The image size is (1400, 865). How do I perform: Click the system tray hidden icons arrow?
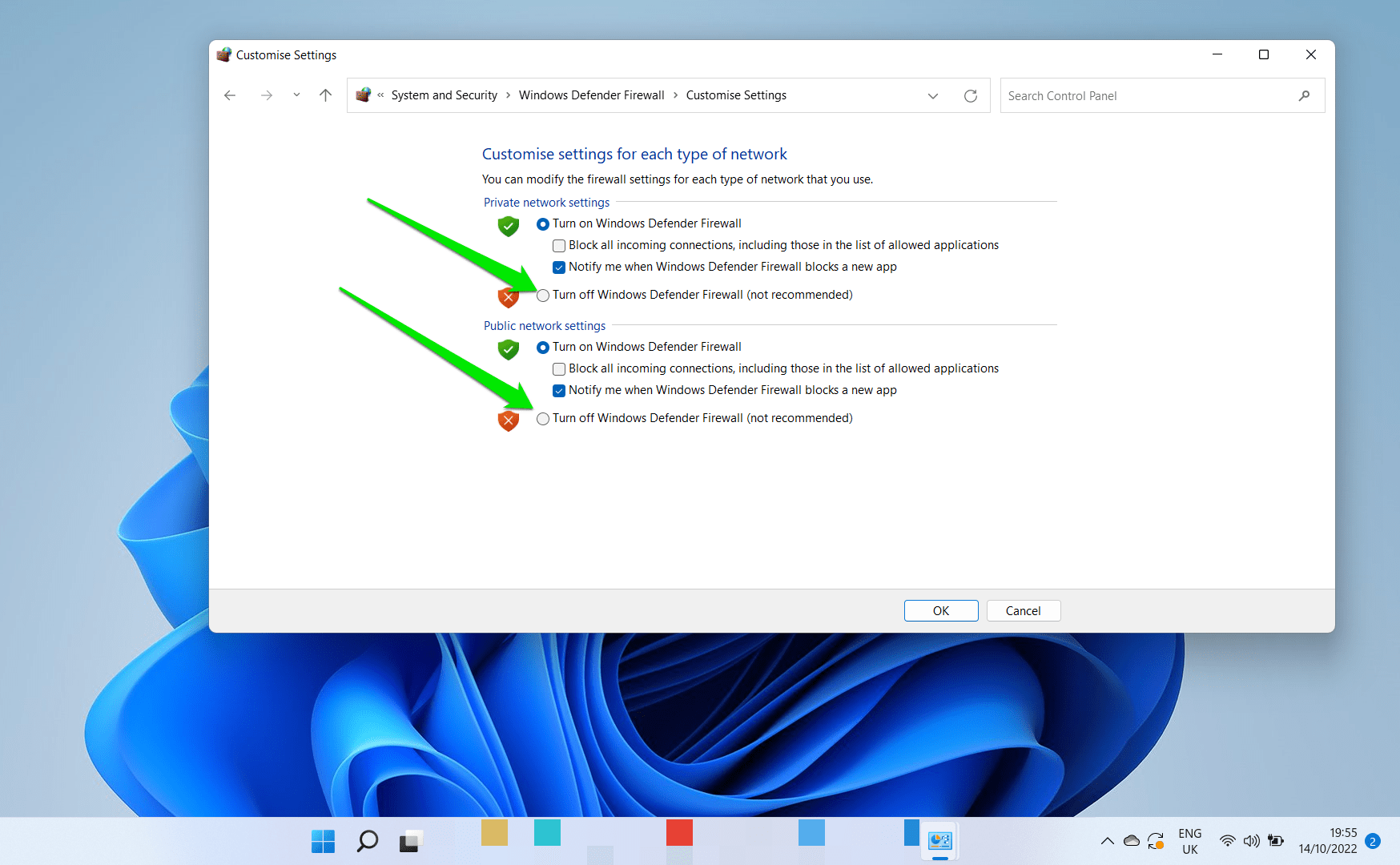tap(1107, 841)
